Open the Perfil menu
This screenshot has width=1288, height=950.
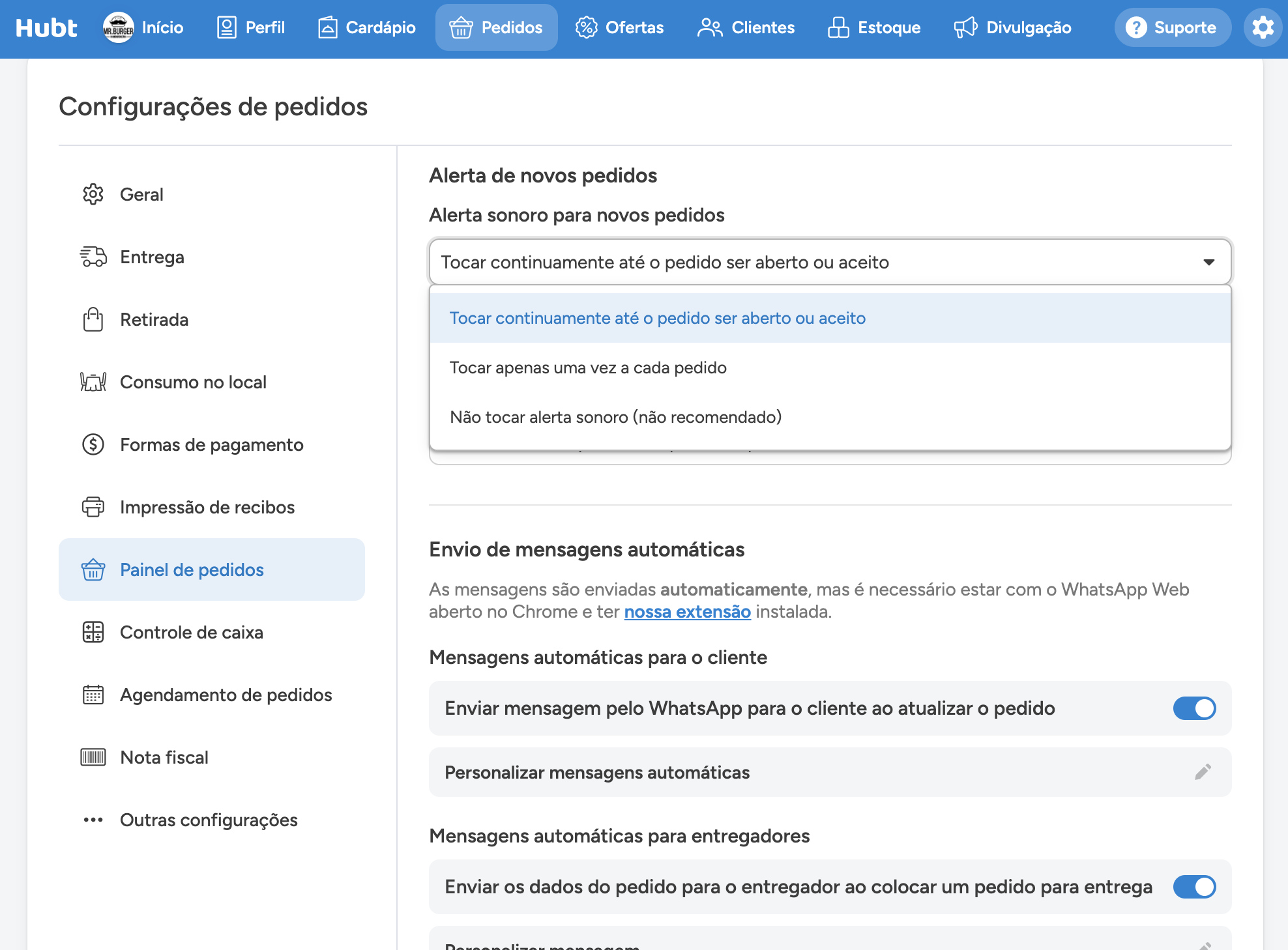point(251,27)
